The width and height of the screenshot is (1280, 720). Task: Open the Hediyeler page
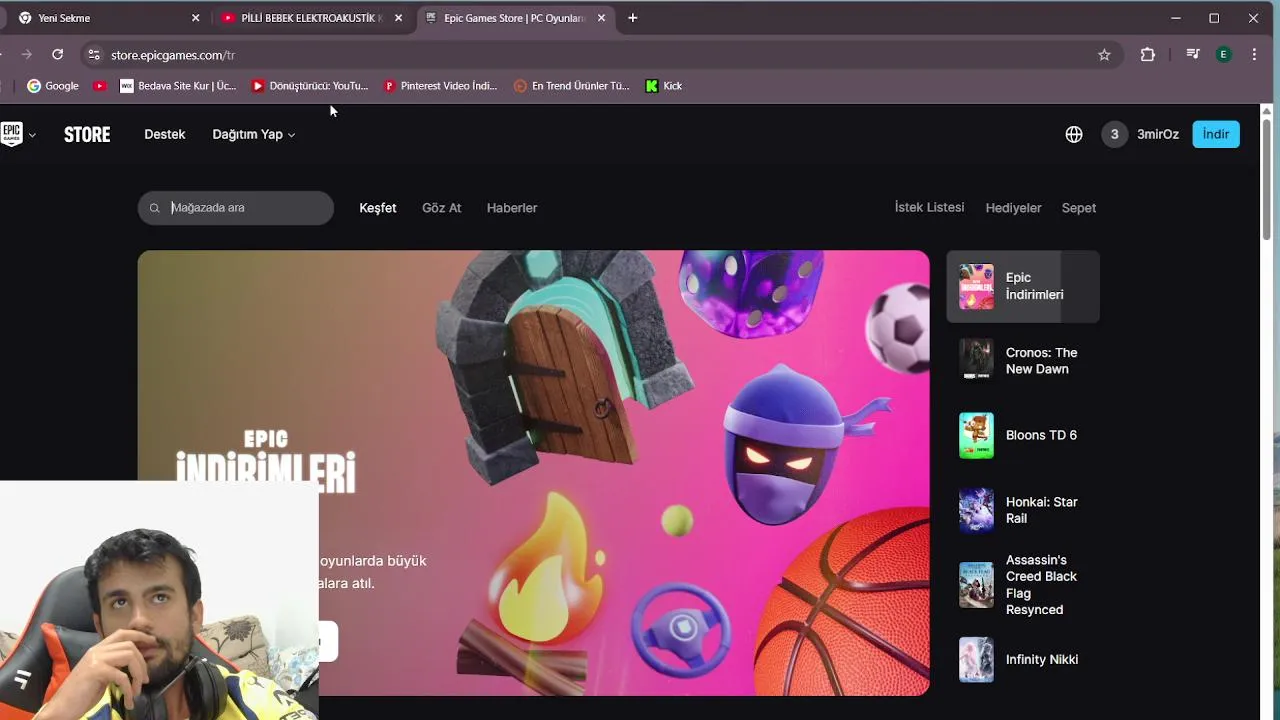[x=1013, y=208]
